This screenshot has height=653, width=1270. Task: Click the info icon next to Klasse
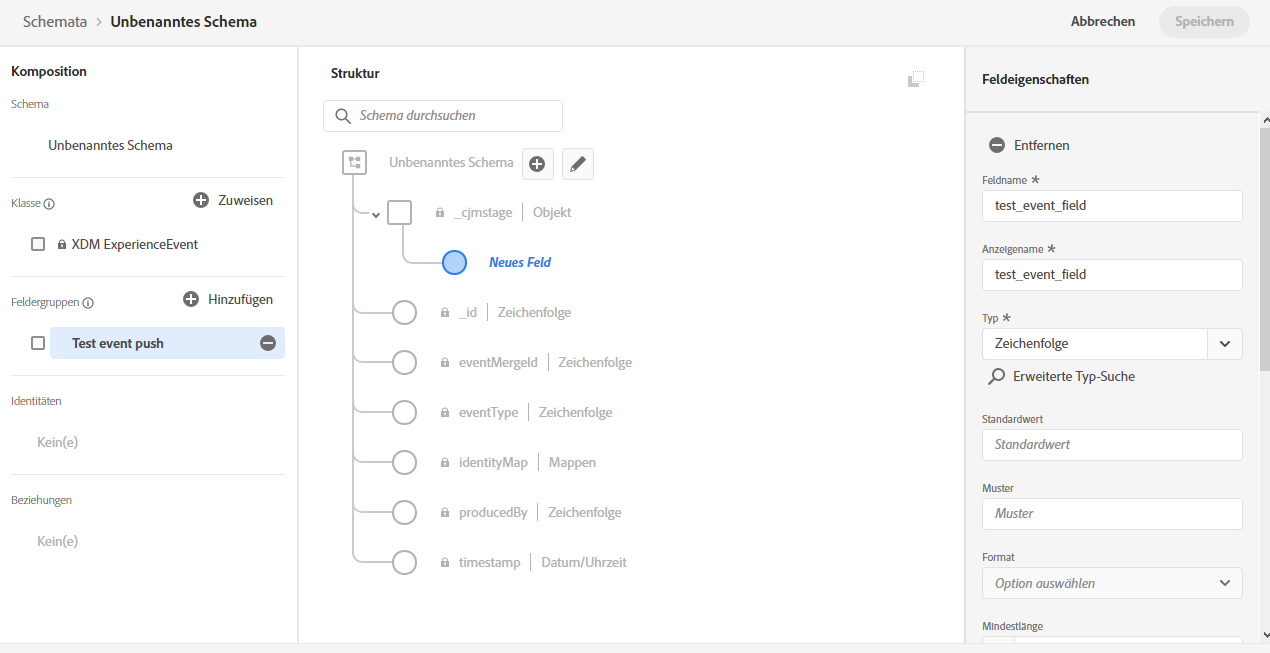point(49,204)
